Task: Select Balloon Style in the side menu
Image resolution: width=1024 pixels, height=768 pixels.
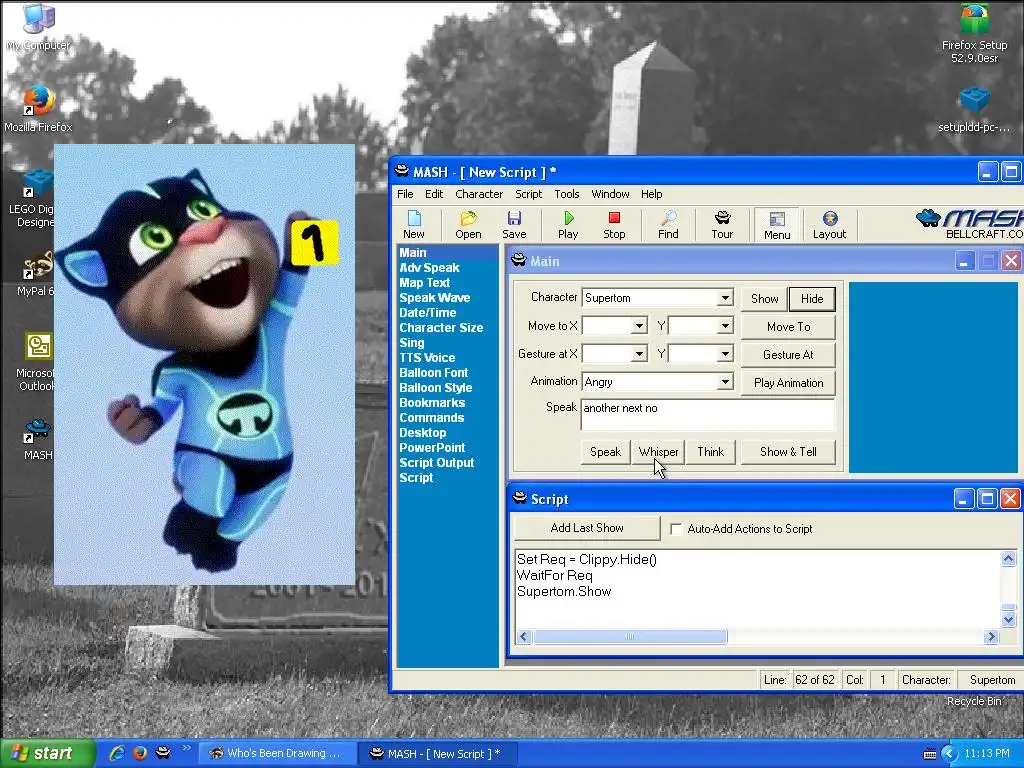Action: tap(436, 388)
